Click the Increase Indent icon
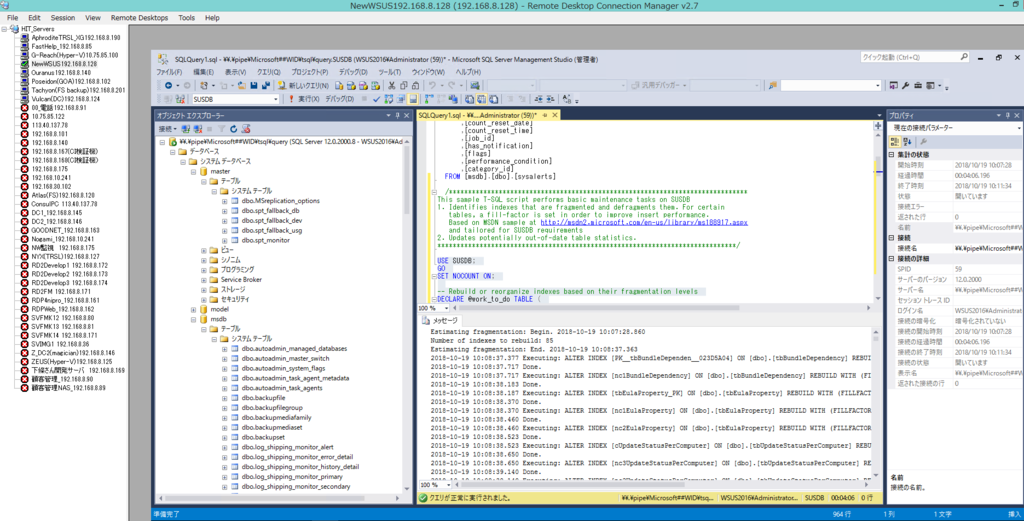Screen dimensions: 1024x521 point(550,99)
